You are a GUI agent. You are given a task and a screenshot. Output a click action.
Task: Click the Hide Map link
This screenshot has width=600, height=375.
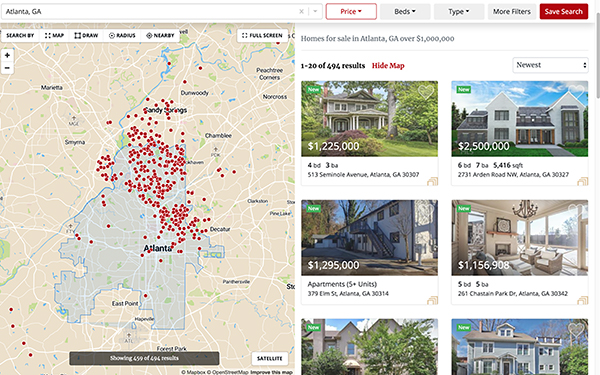pos(388,66)
